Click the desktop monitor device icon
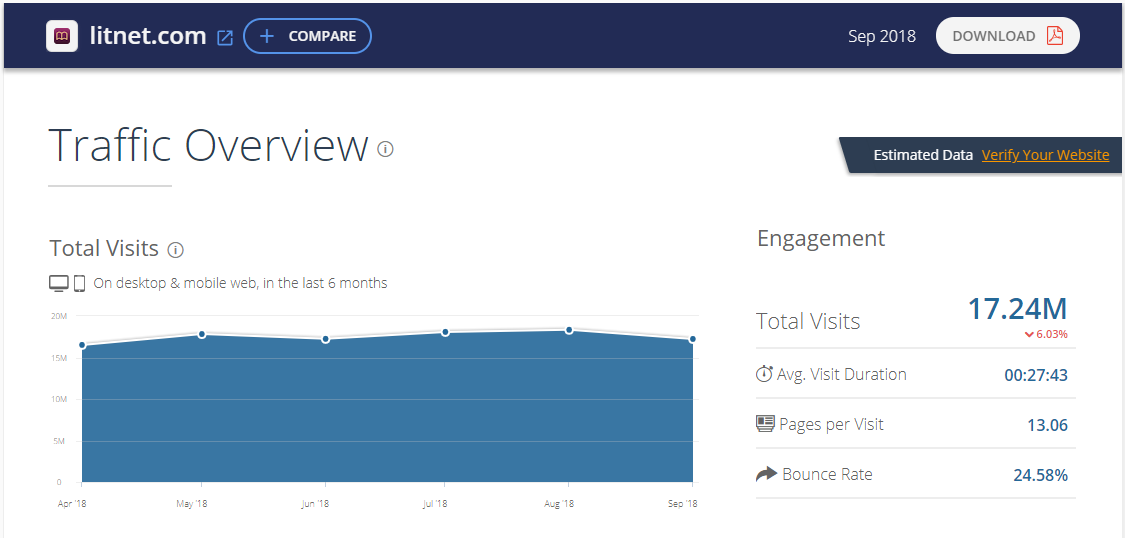This screenshot has width=1125, height=538. pyautogui.click(x=59, y=284)
